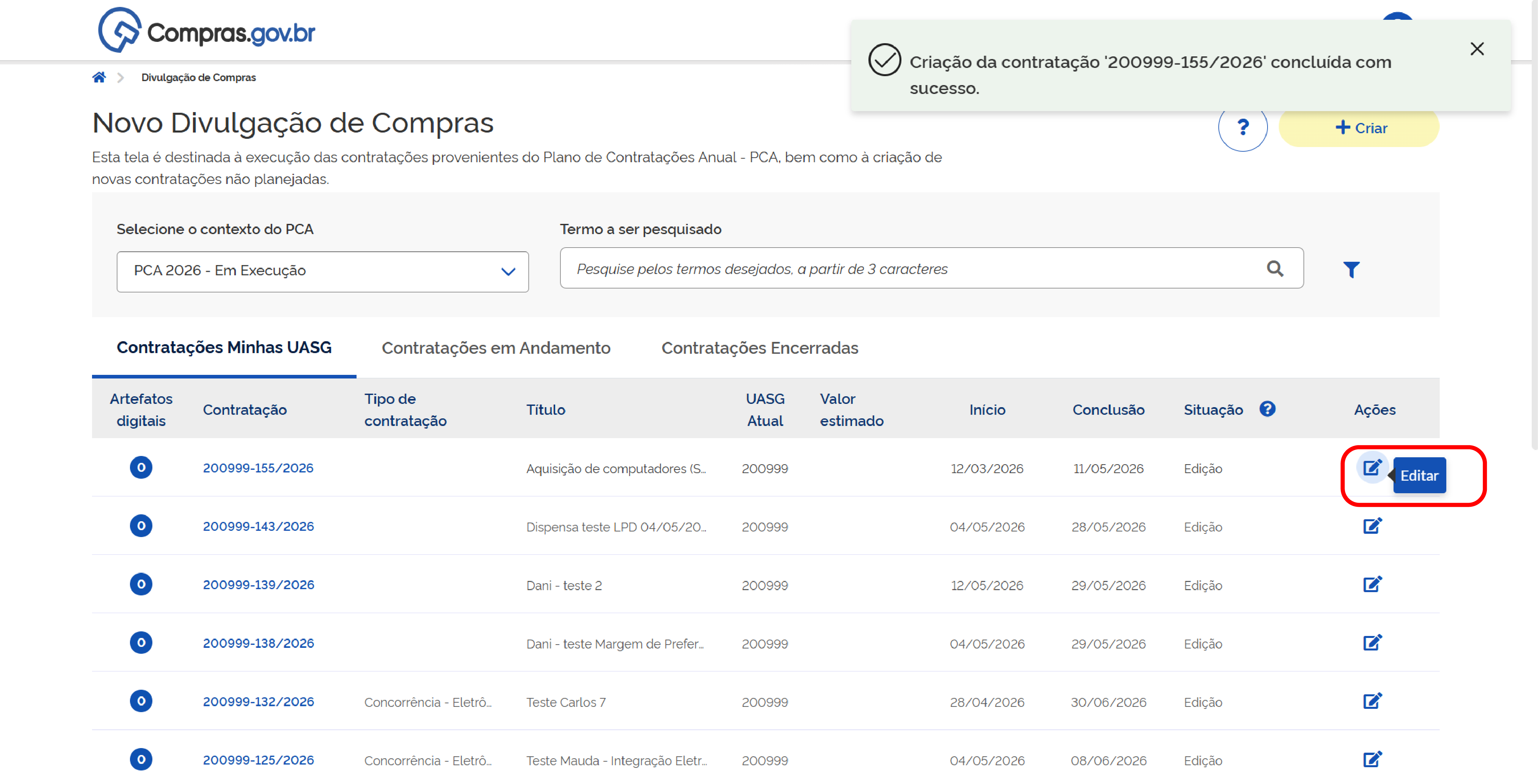Click the search magnifier icon

(x=1275, y=268)
